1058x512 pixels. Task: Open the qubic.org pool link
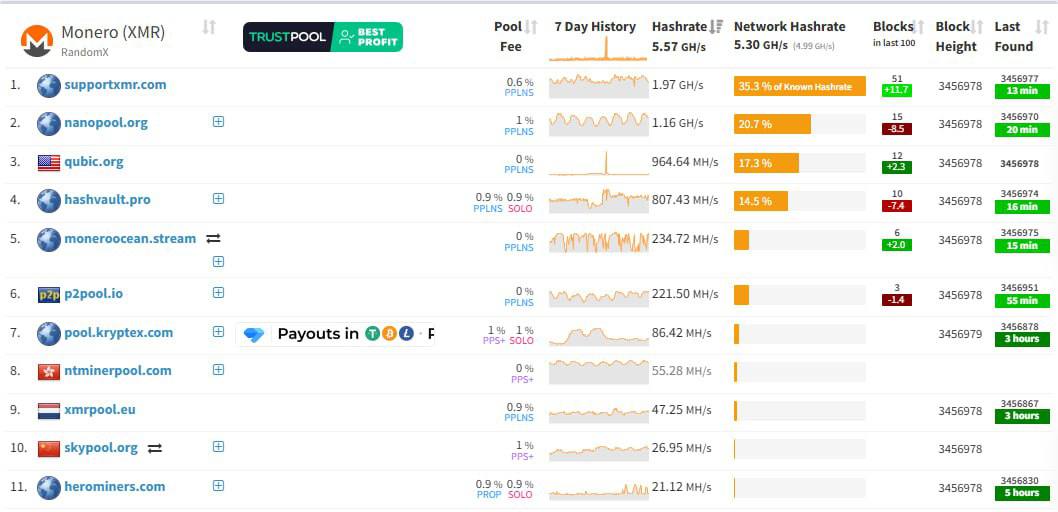(x=94, y=162)
